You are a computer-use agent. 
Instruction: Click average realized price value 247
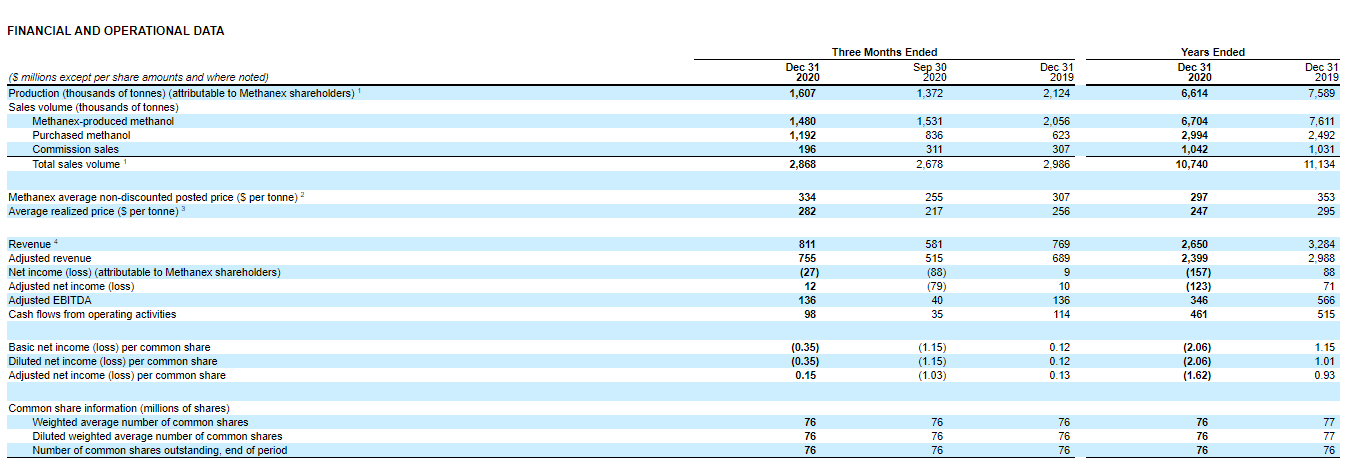tap(1199, 211)
